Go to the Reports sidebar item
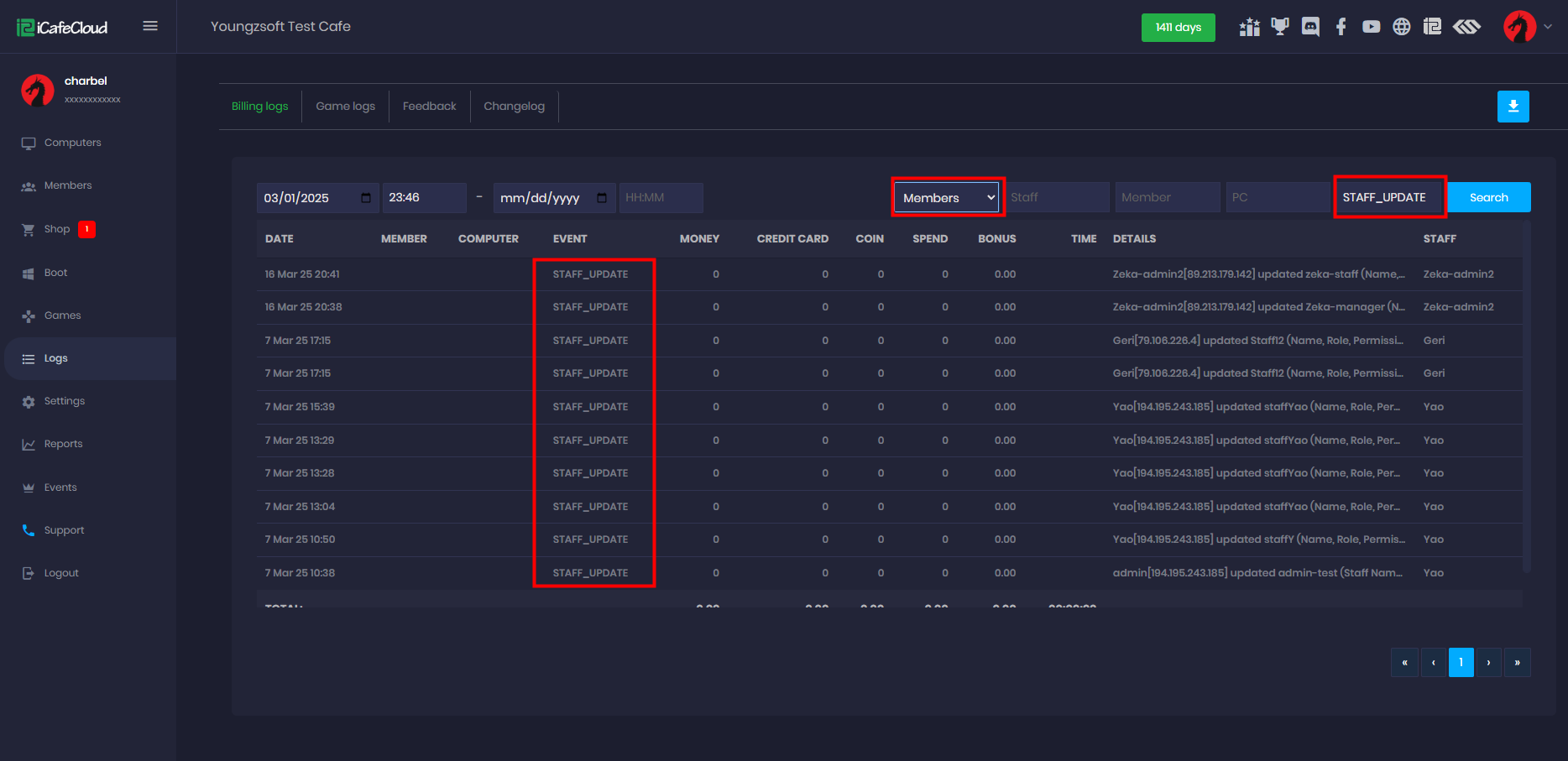Viewport: 1568px width, 761px height. pos(63,444)
